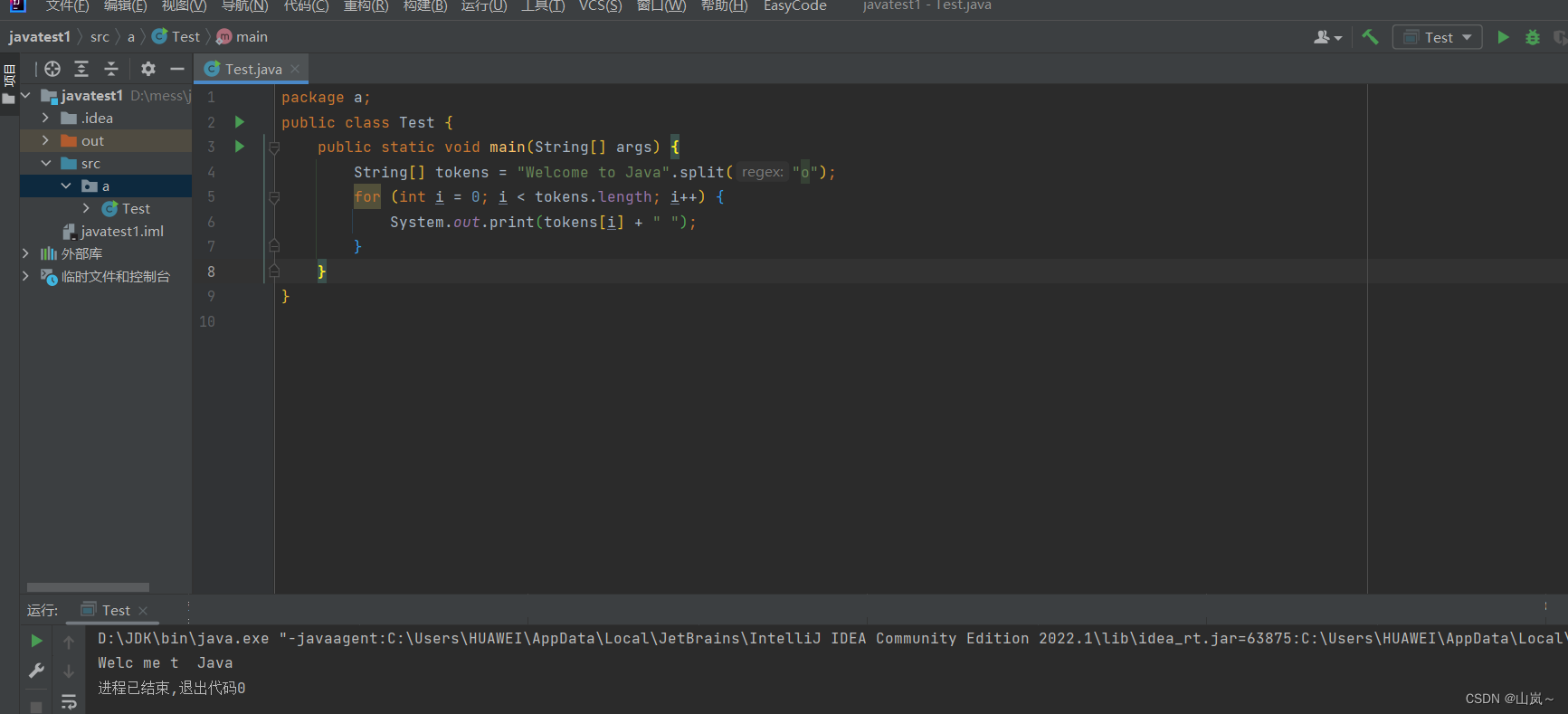
Task: Open the 重构(R) menu
Action: [x=366, y=6]
